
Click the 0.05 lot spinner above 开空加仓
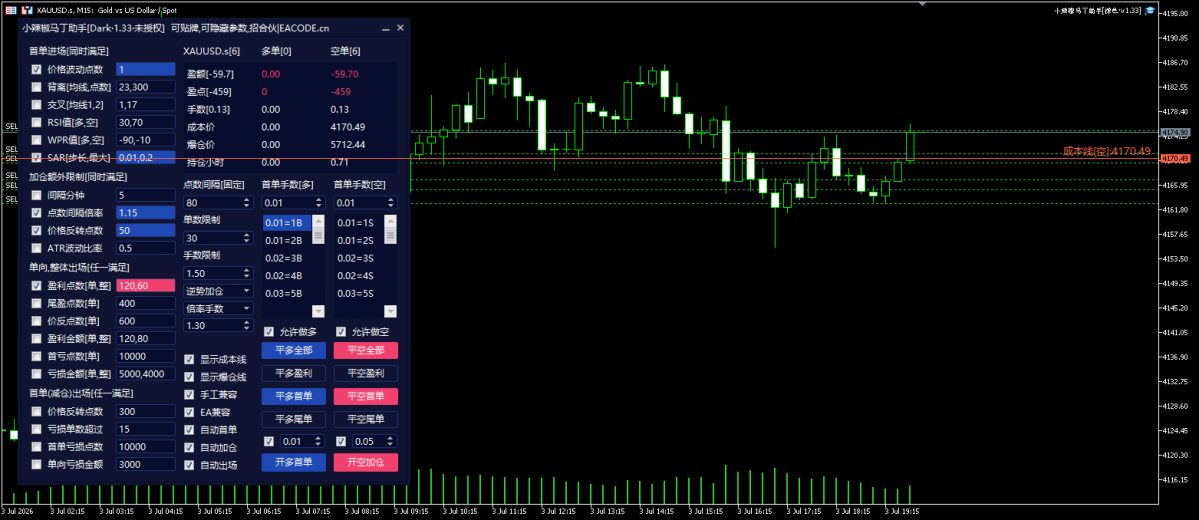click(x=373, y=441)
